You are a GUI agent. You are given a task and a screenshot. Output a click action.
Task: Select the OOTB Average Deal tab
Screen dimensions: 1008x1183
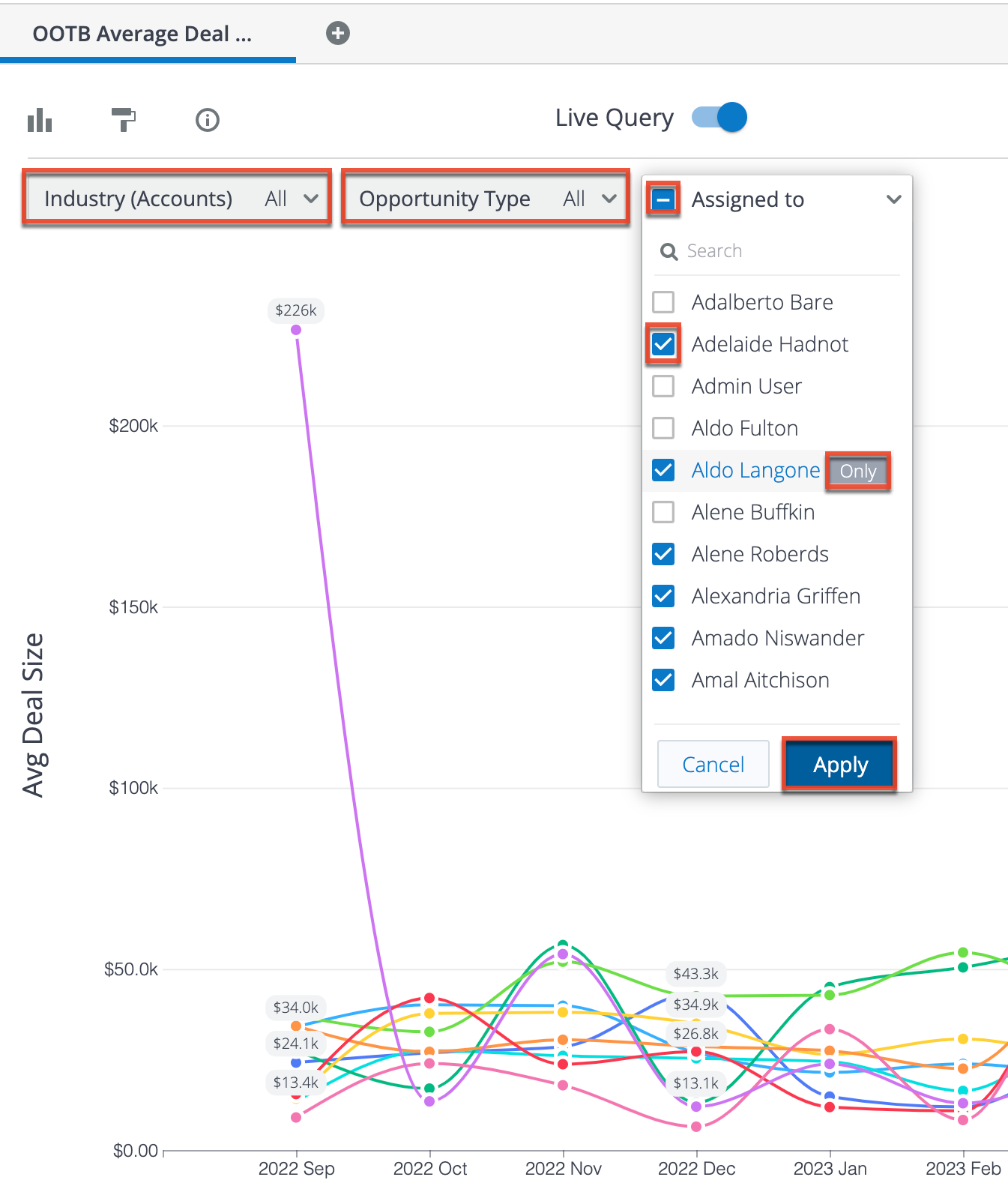[x=142, y=34]
